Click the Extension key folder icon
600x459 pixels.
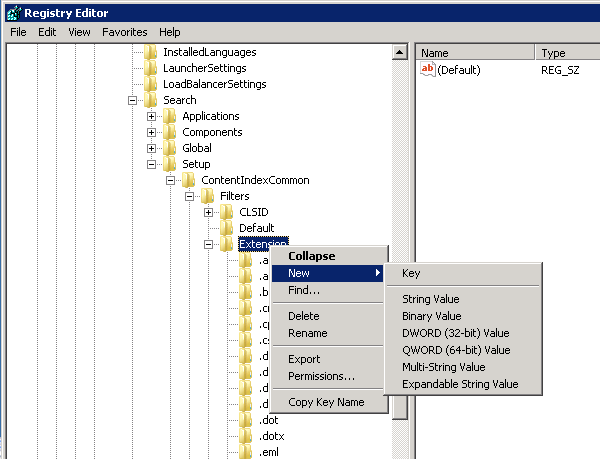coord(227,244)
